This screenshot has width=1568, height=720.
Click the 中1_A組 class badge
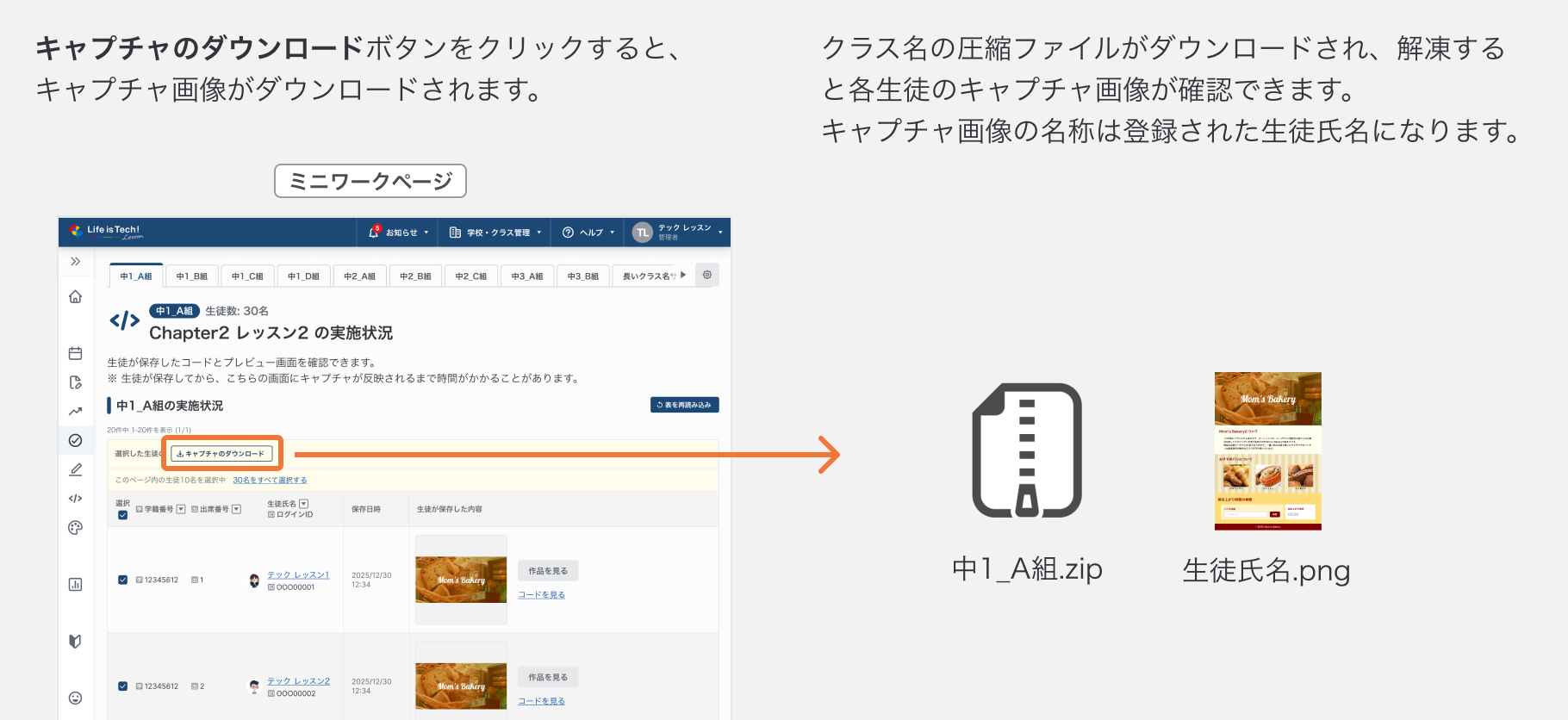(x=175, y=311)
